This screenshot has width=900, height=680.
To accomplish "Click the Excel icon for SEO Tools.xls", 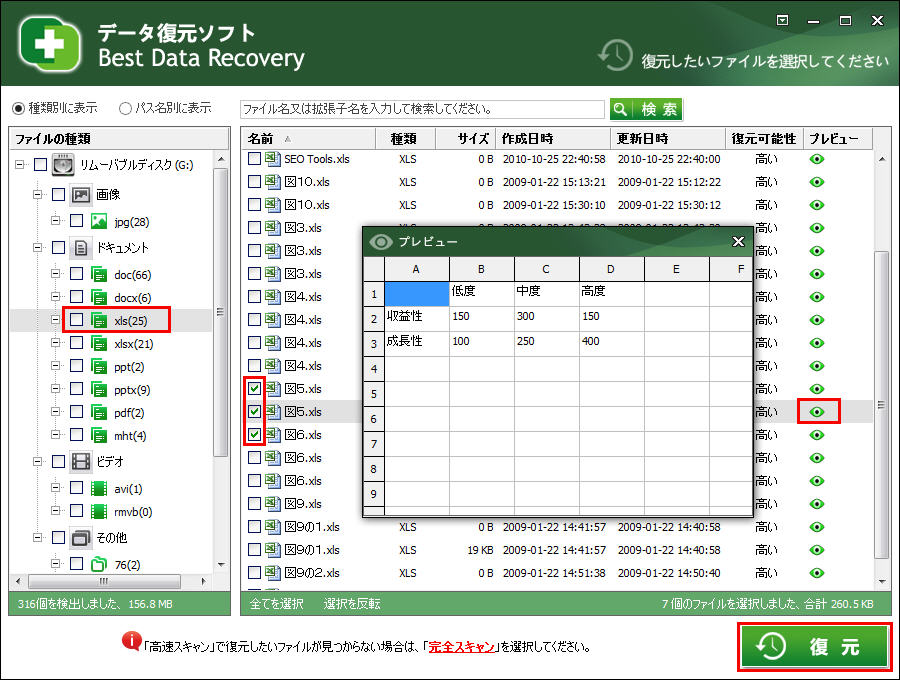I will point(273,159).
